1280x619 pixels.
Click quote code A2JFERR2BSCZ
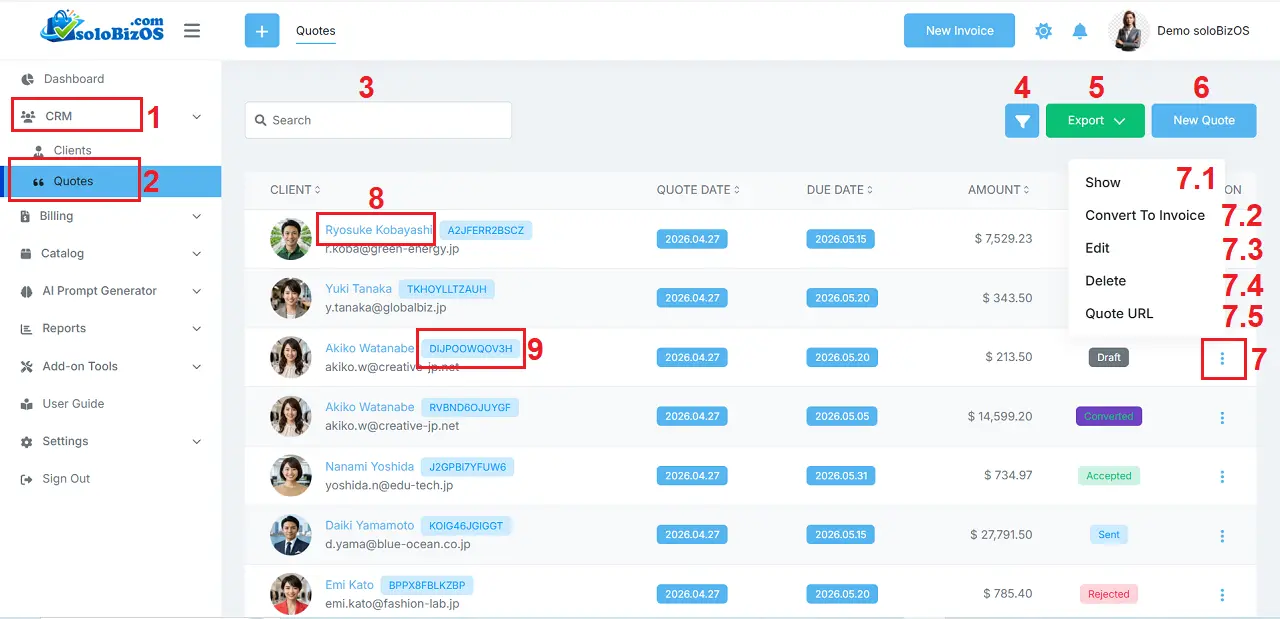click(486, 230)
